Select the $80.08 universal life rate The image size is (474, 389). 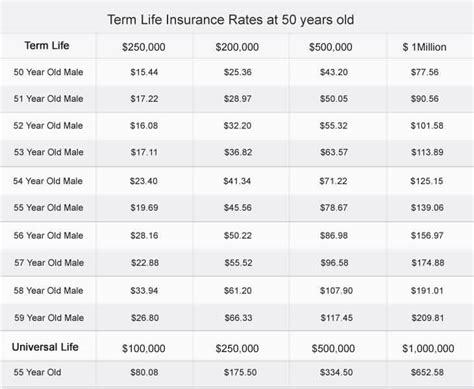click(x=144, y=372)
